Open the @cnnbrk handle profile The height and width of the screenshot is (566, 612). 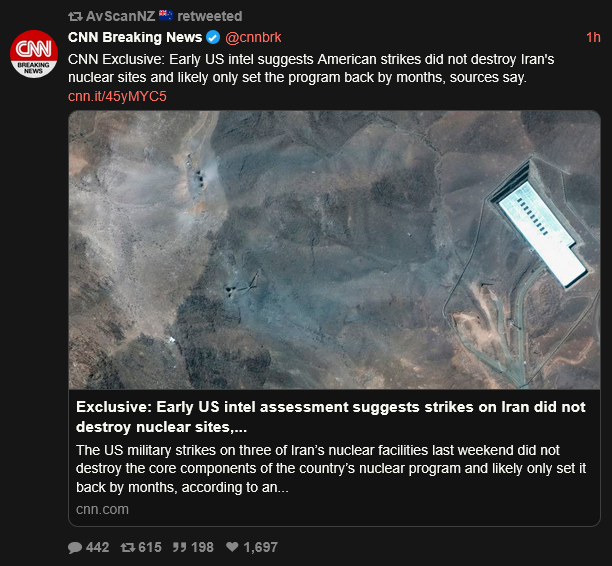click(x=253, y=37)
